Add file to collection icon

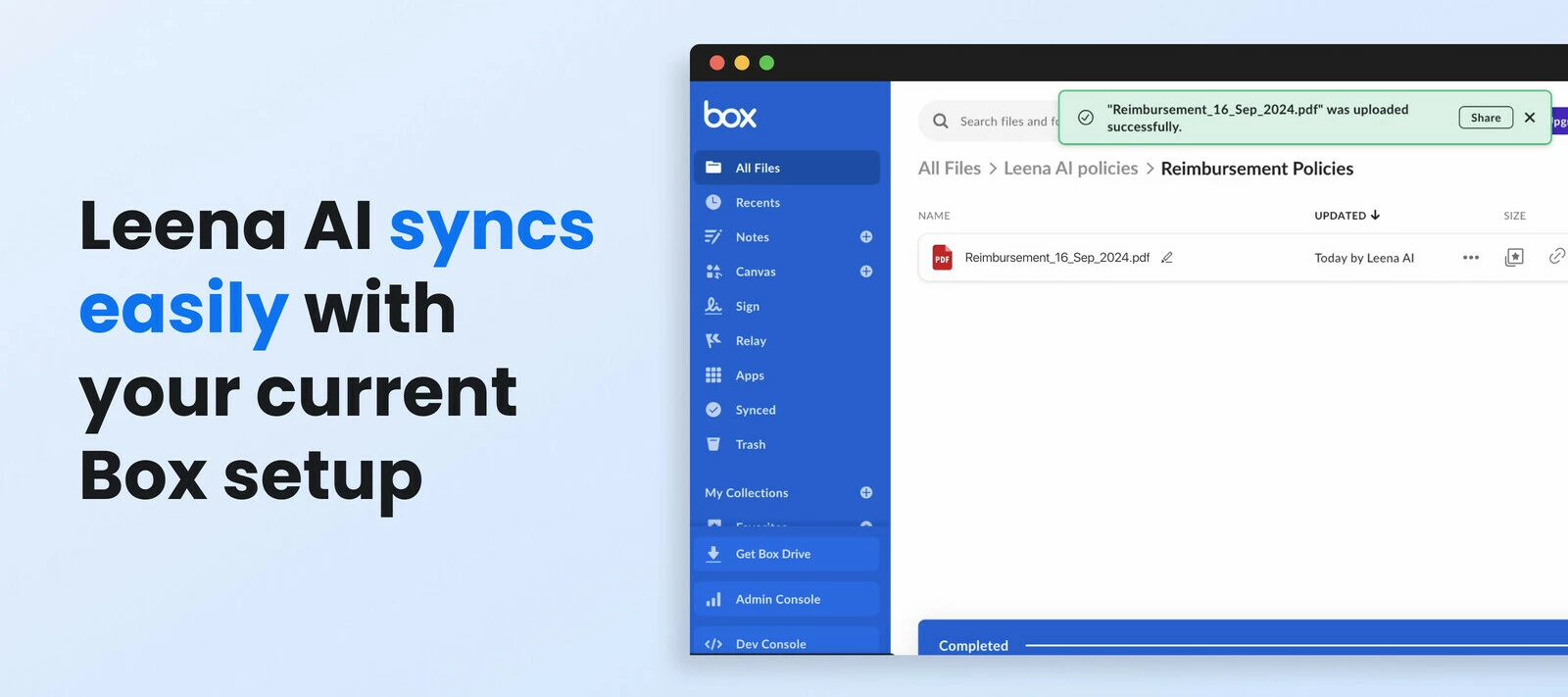[1514, 258]
